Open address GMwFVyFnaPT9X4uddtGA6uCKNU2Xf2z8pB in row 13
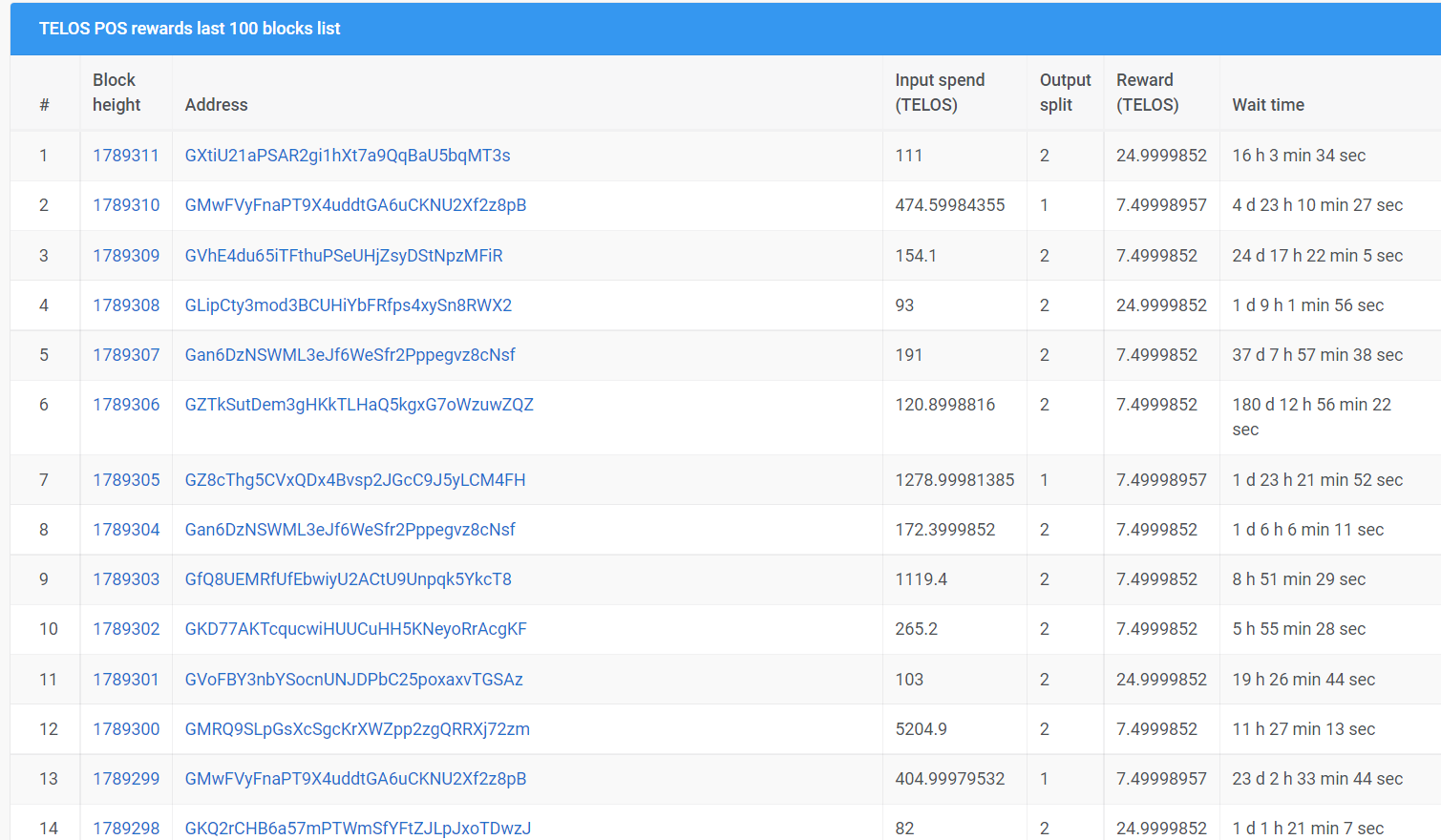 click(355, 779)
